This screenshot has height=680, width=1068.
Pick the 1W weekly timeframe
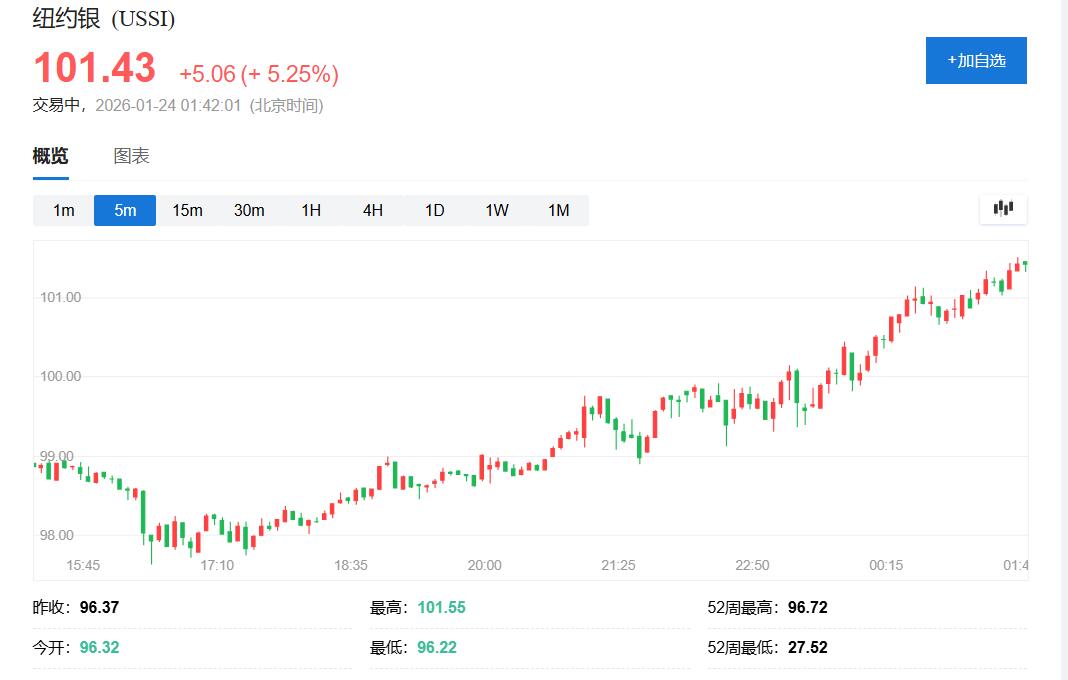click(497, 210)
